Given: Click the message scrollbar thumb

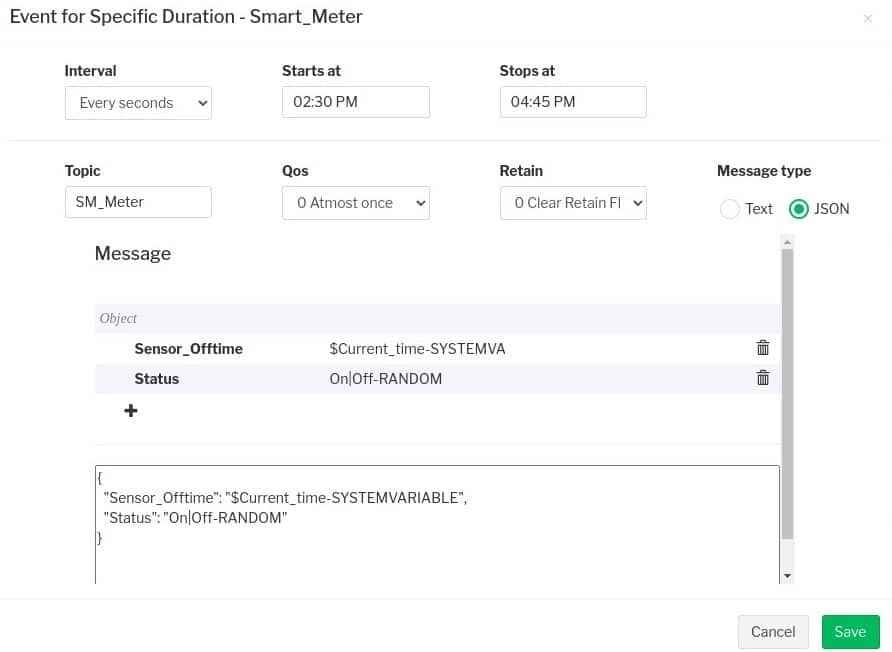Looking at the screenshot, I should click(787, 394).
